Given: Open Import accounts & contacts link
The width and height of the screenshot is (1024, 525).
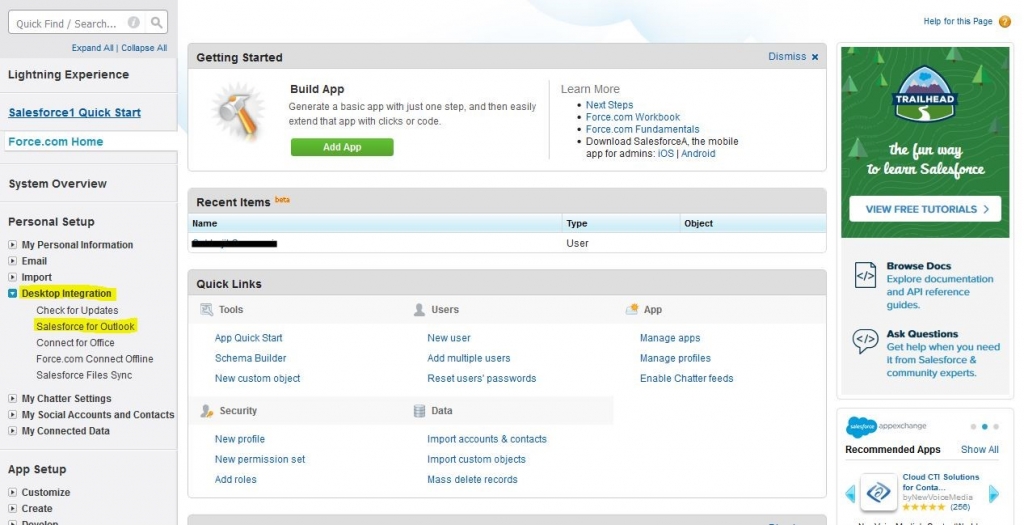Looking at the screenshot, I should click(487, 439).
